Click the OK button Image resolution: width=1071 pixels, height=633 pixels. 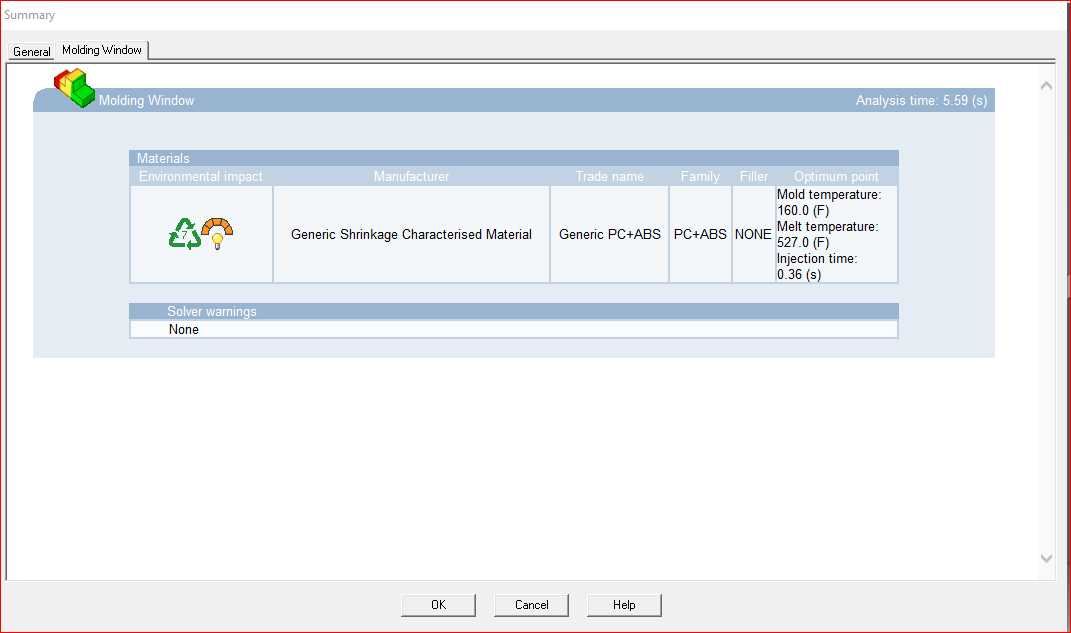[x=439, y=605]
